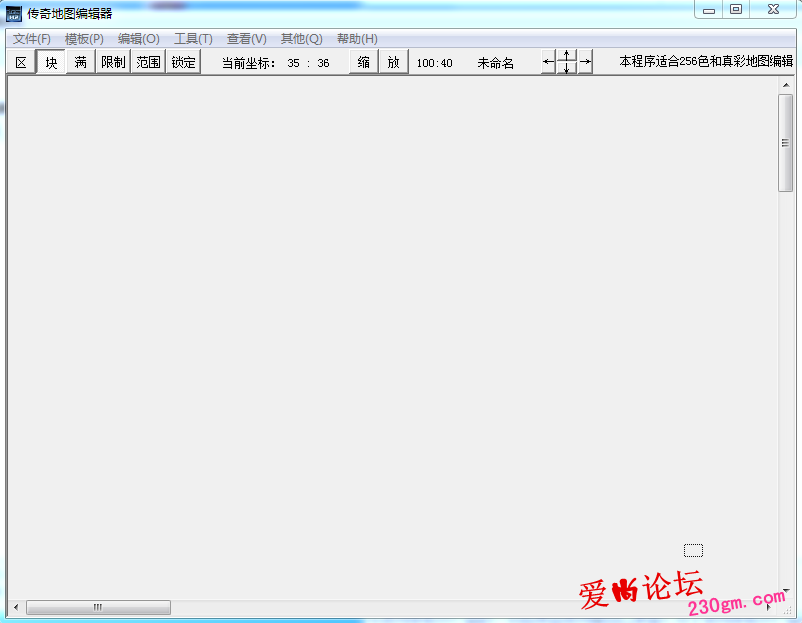Viewport: 802px width, 623px height.
Task: Click the 当前坐标 coordinate label
Action: tap(249, 63)
